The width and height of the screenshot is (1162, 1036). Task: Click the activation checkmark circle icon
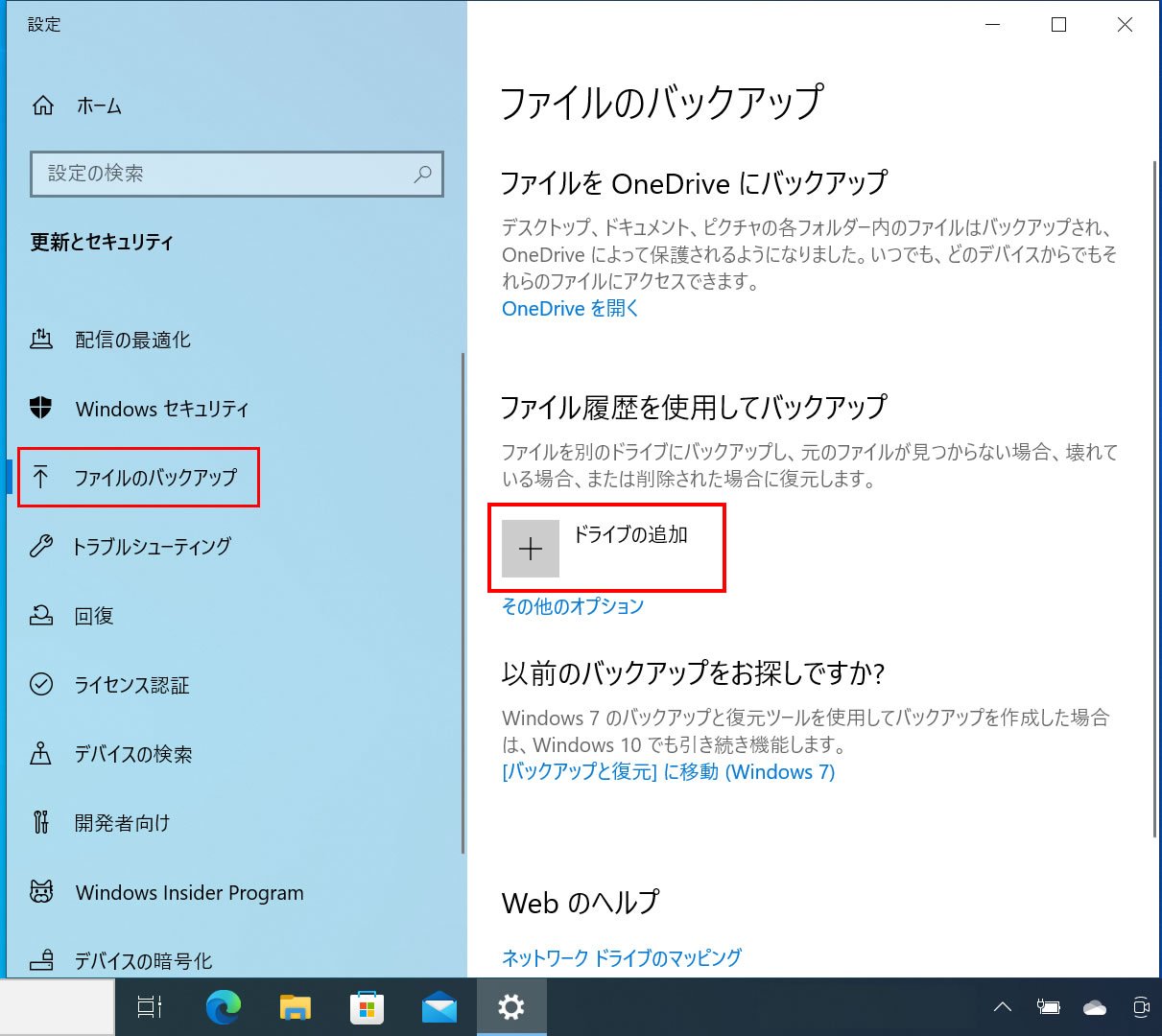point(41,684)
